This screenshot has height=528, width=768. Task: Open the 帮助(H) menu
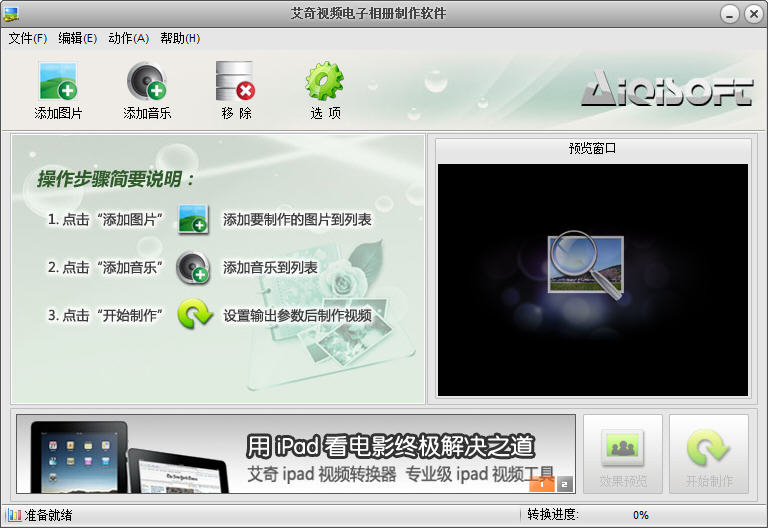point(180,38)
